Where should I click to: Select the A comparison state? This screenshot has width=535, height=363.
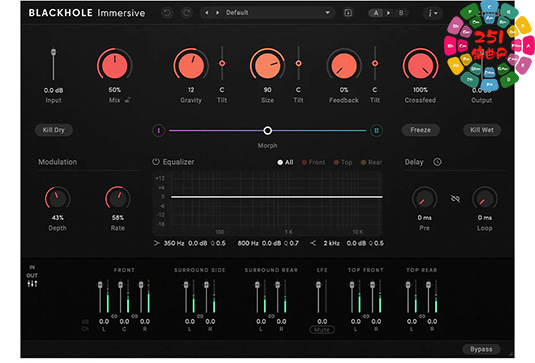coord(376,13)
